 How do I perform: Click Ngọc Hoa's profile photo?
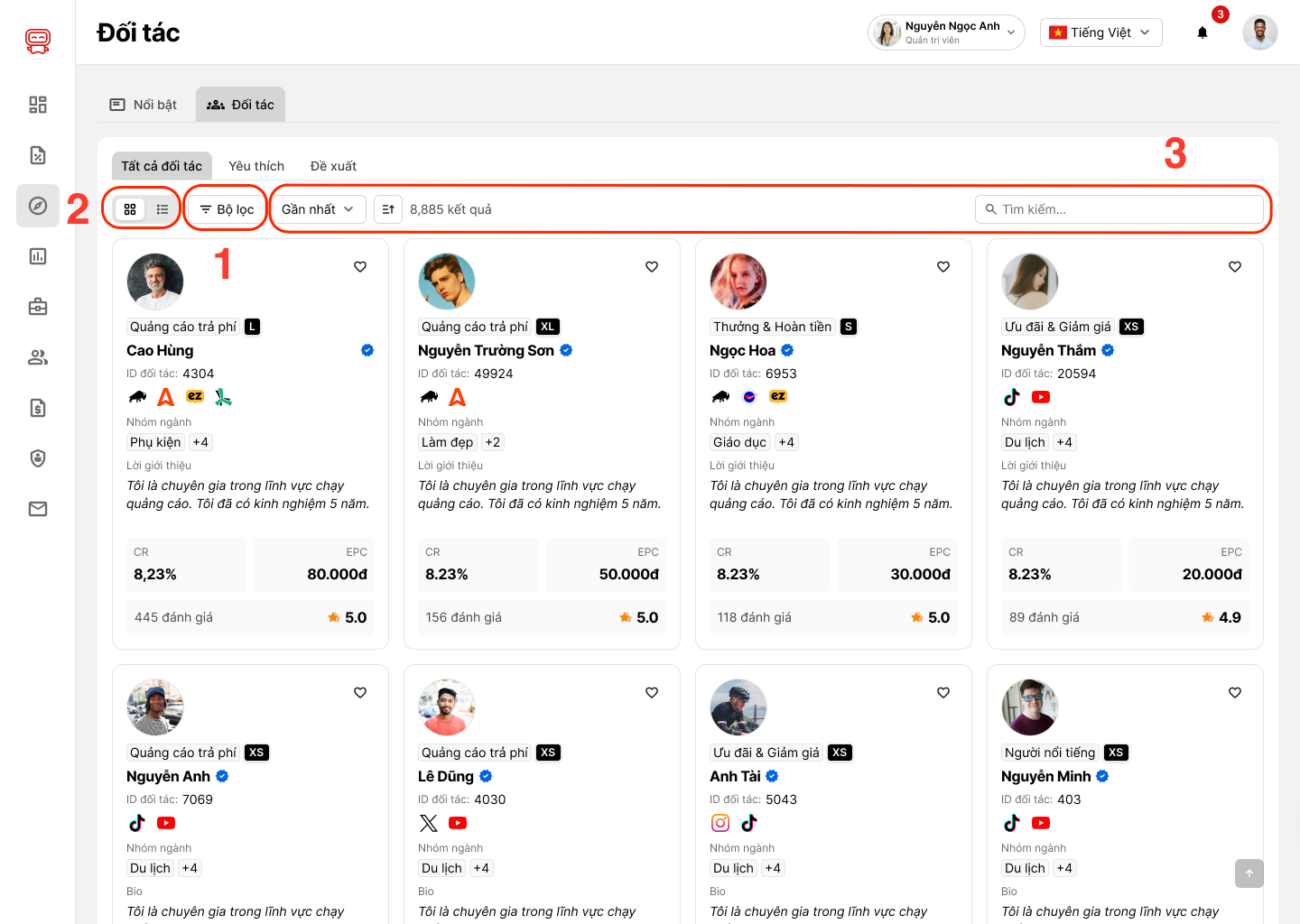(x=738, y=282)
